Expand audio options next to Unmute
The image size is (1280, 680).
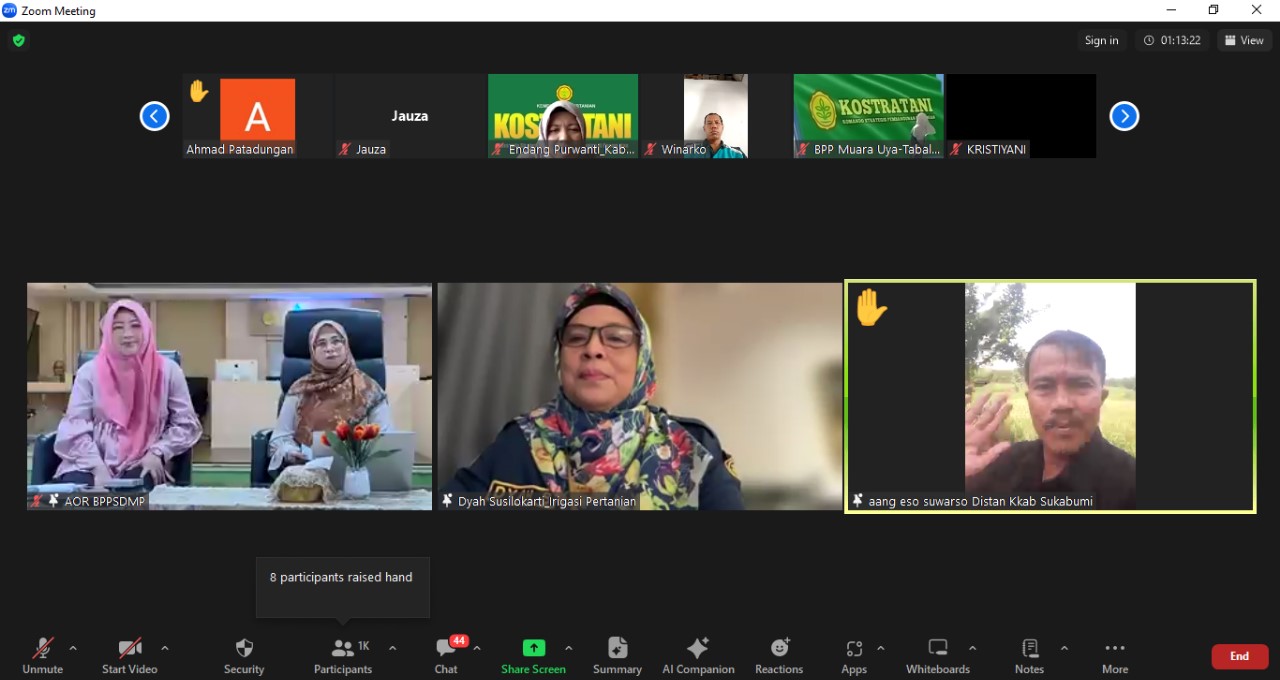pyautogui.click(x=72, y=648)
